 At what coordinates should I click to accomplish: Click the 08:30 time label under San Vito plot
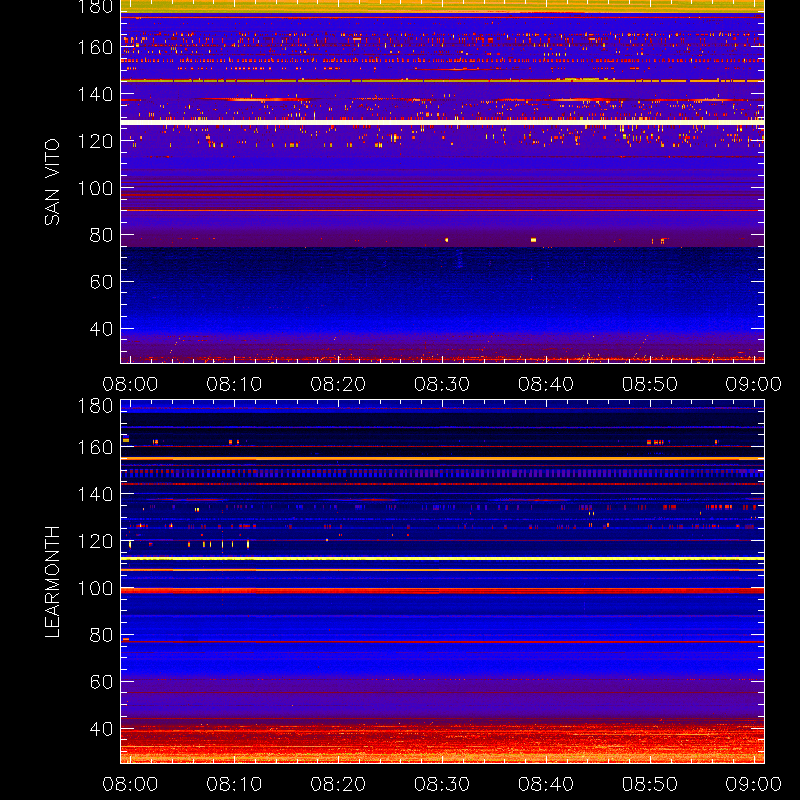(x=442, y=384)
